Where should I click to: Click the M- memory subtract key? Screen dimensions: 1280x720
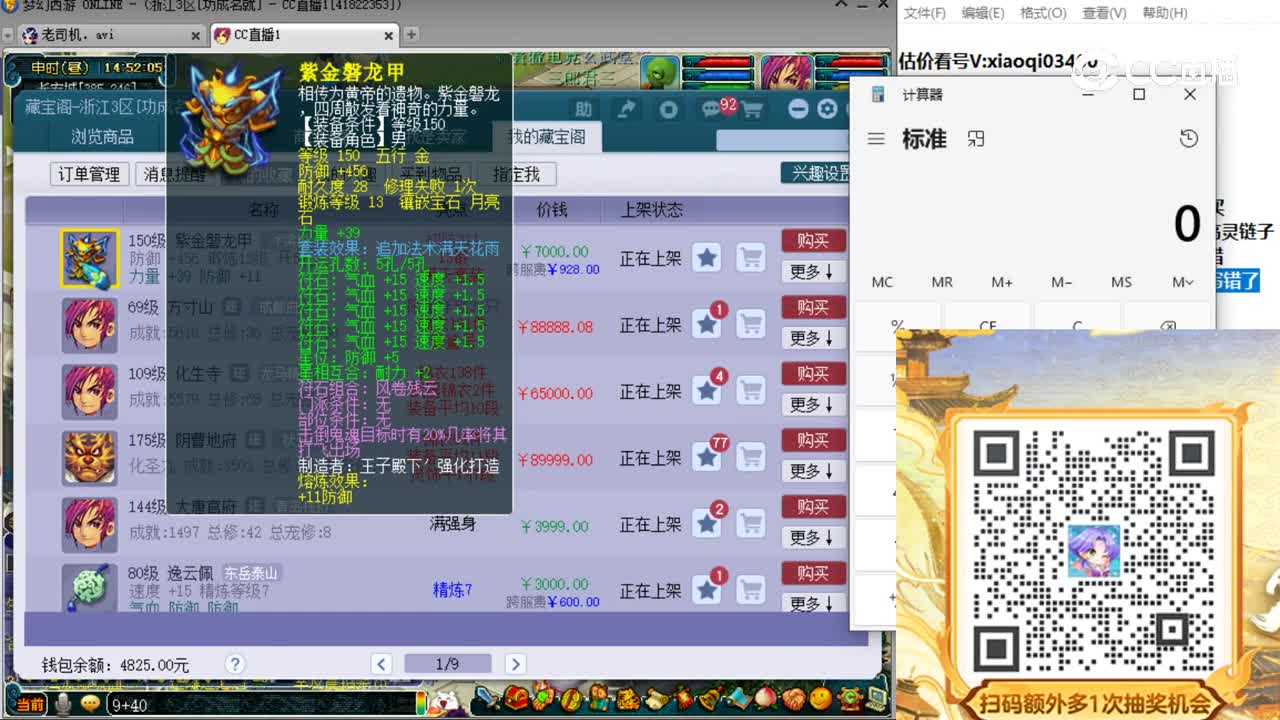point(1062,282)
